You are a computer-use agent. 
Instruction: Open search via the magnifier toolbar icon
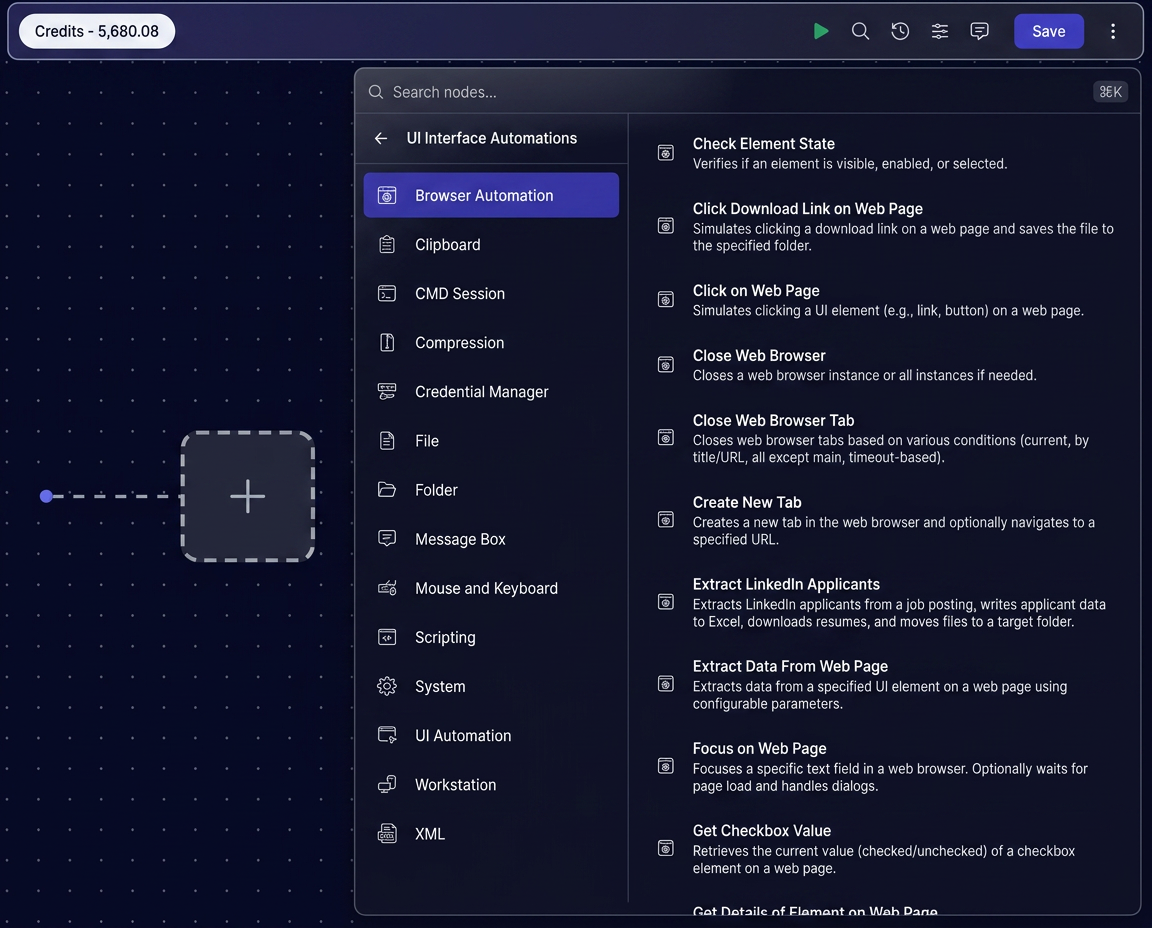860,31
